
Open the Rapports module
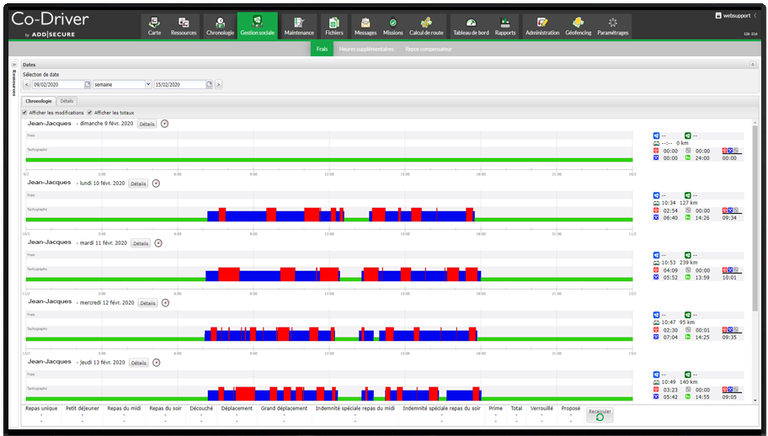coord(505,26)
